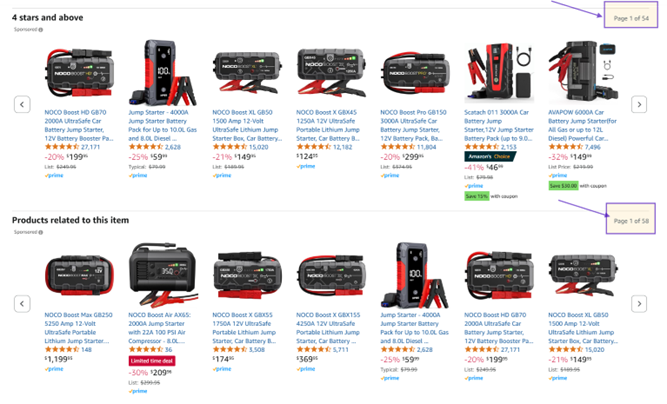
Task: Go to next page of 4 stars carousel
Action: tap(638, 104)
